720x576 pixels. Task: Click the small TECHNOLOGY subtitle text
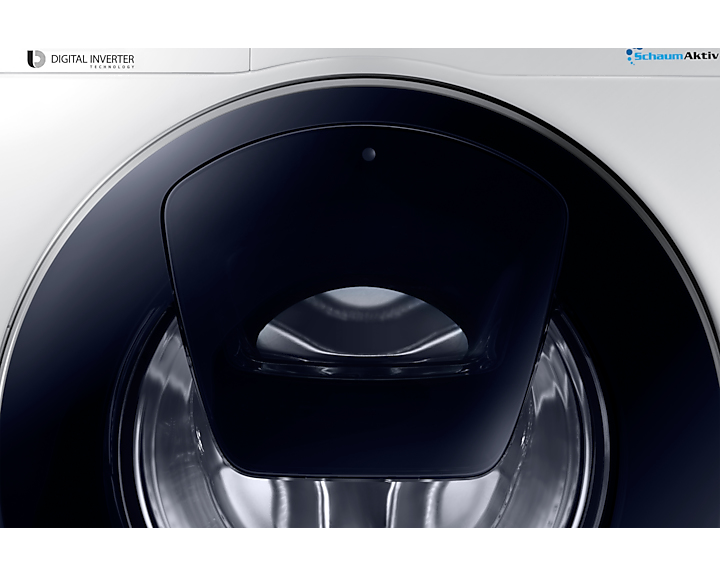(112, 67)
